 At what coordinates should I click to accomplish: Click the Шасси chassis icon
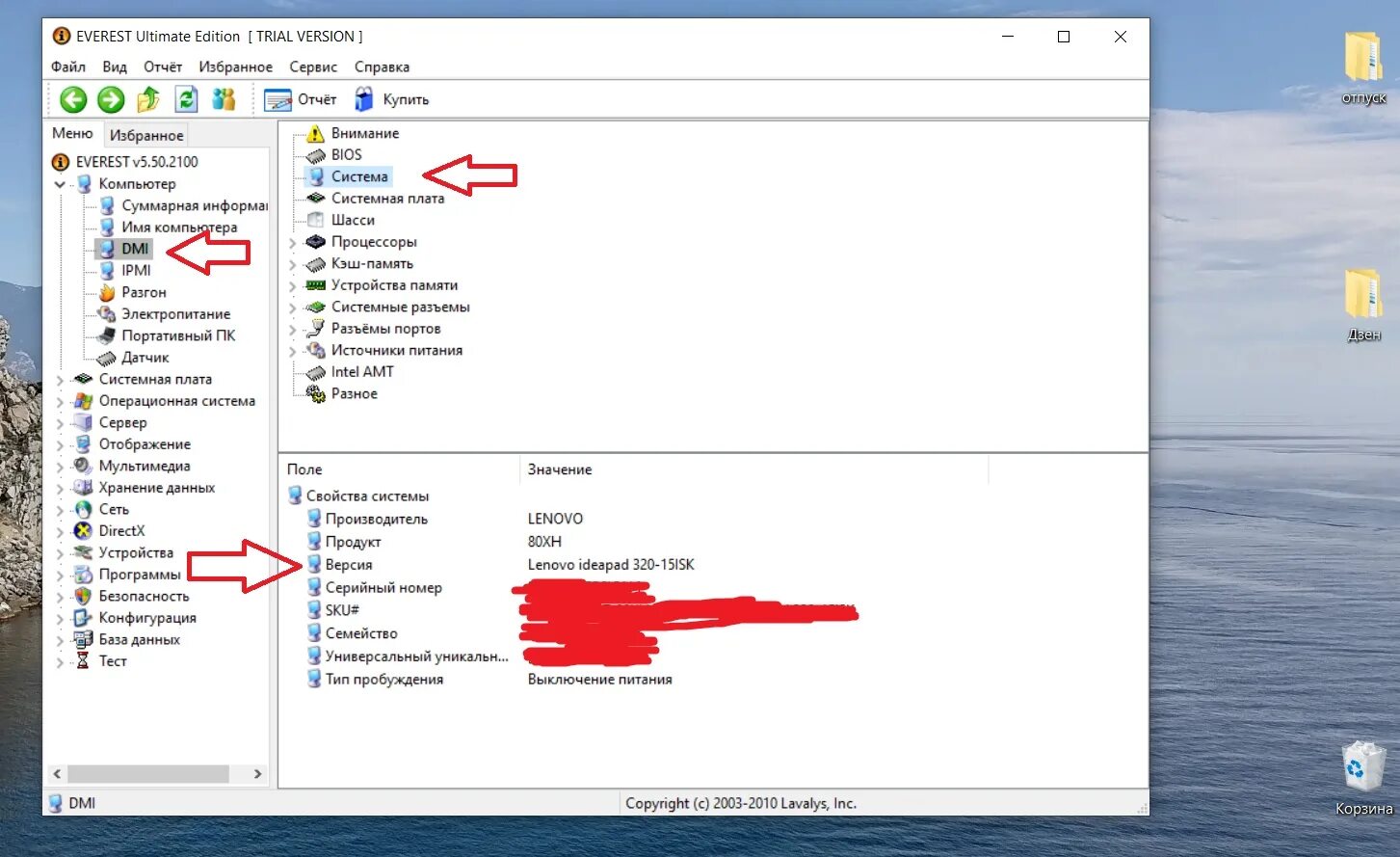pyautogui.click(x=316, y=220)
